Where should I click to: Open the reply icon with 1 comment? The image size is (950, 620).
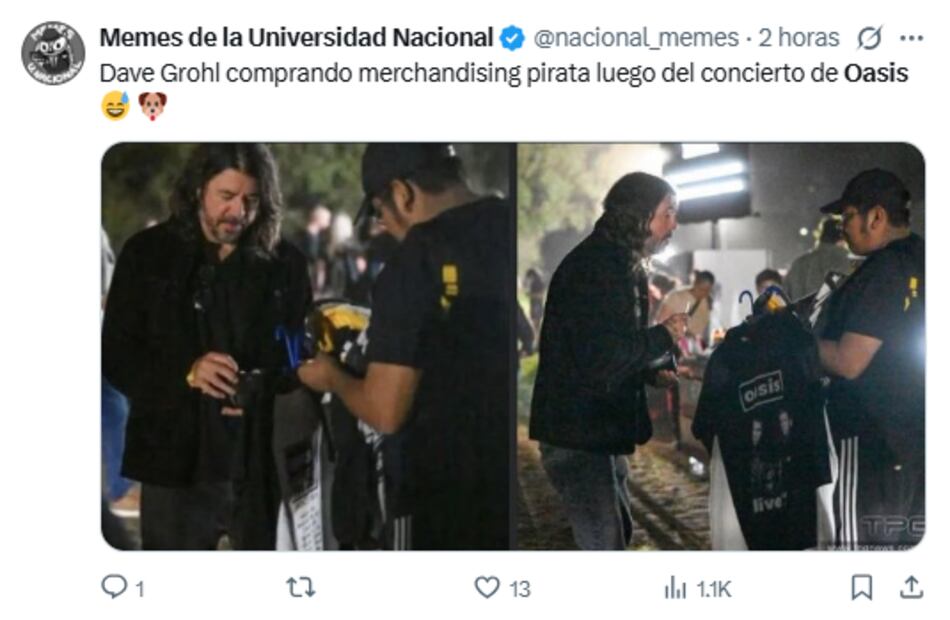coord(114,587)
